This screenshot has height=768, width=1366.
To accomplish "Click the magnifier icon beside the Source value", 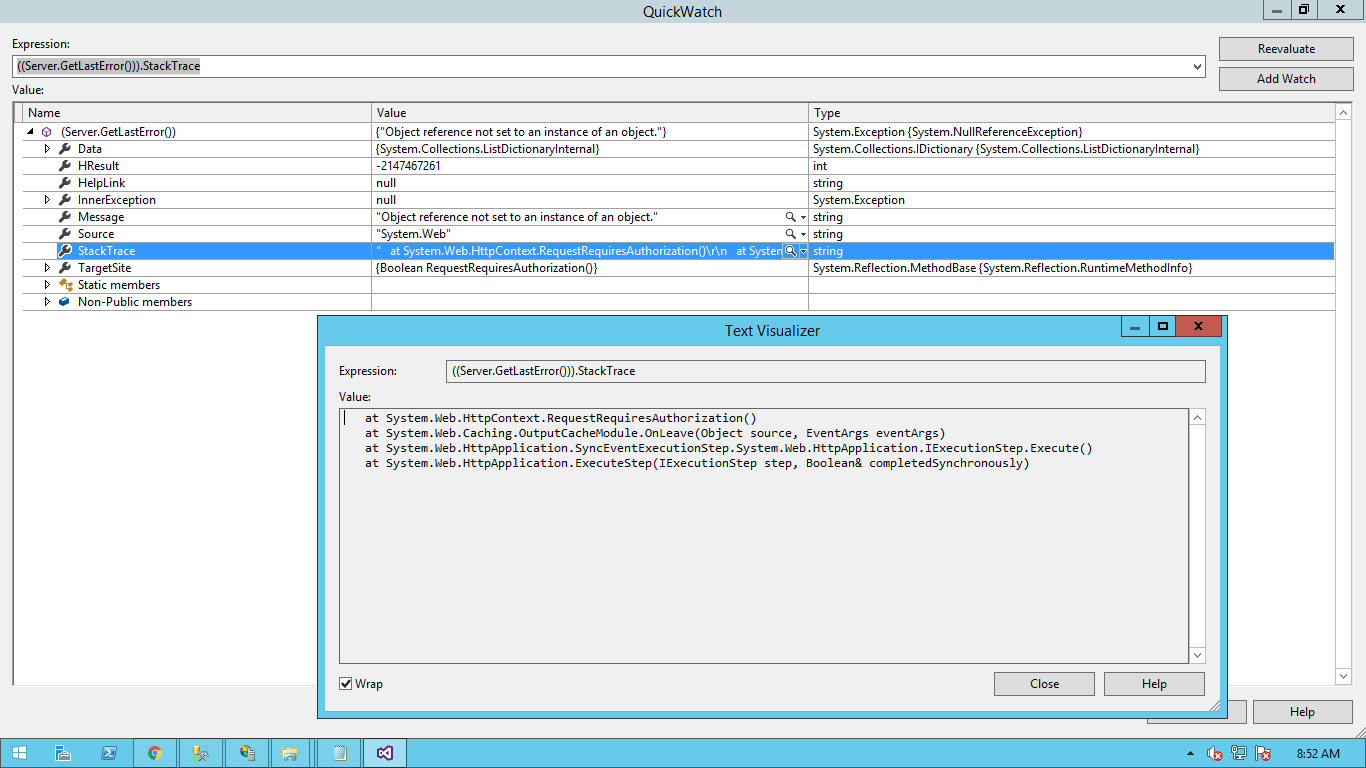I will point(789,233).
